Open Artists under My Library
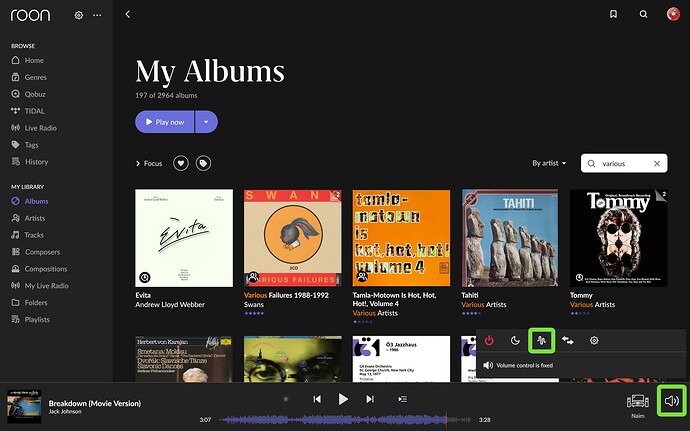The height and width of the screenshot is (431, 690). coord(28,218)
